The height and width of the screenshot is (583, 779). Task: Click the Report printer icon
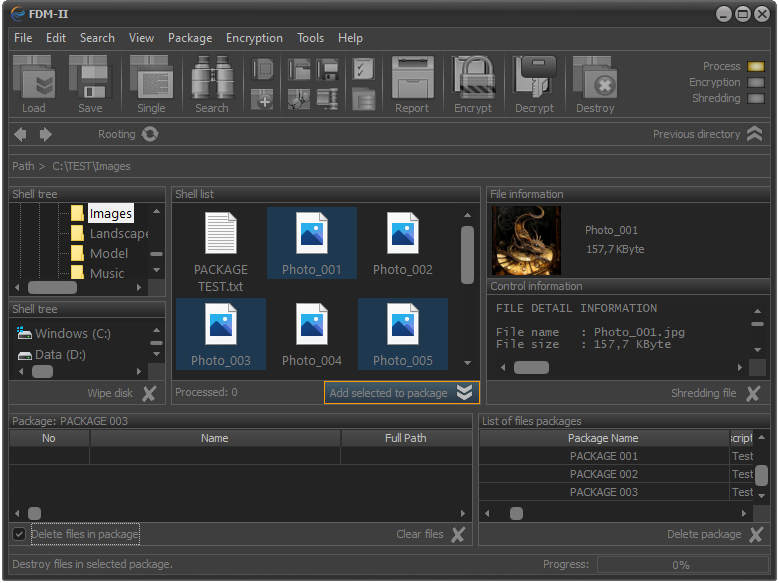point(412,77)
